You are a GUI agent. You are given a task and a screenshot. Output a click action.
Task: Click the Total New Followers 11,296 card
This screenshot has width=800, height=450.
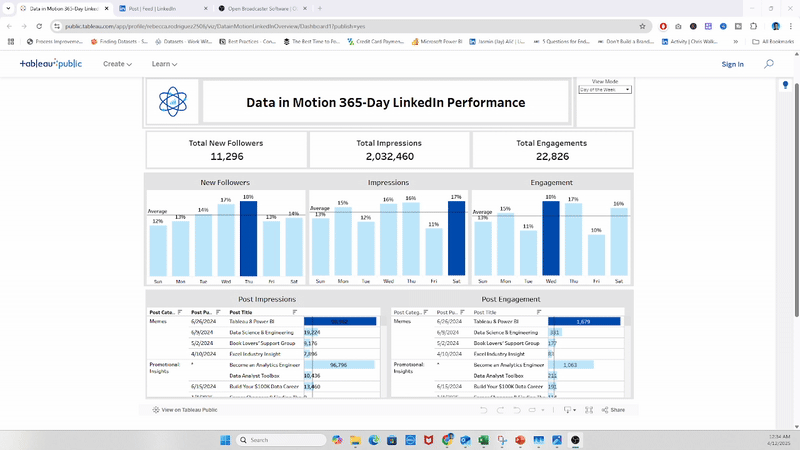click(227, 150)
